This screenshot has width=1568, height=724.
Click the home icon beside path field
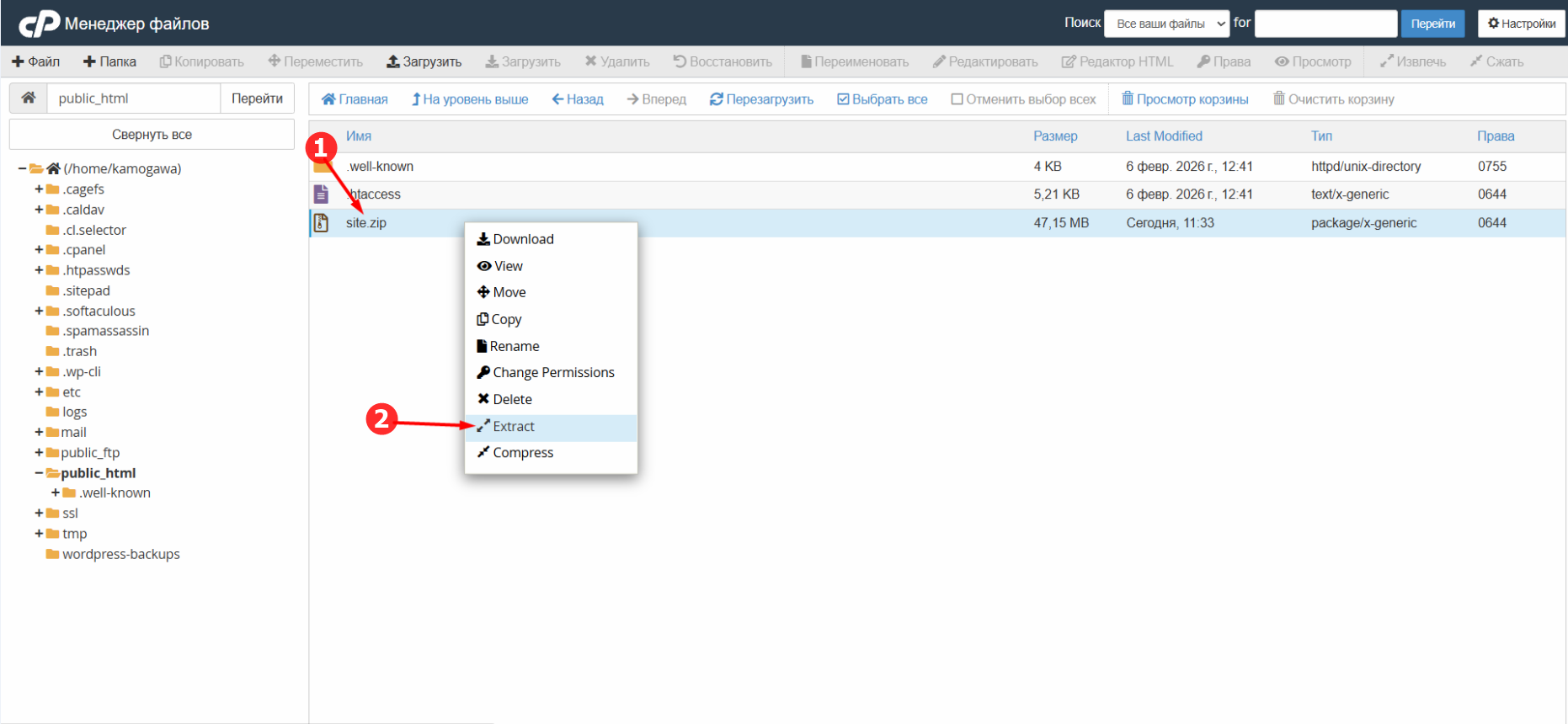[x=28, y=98]
